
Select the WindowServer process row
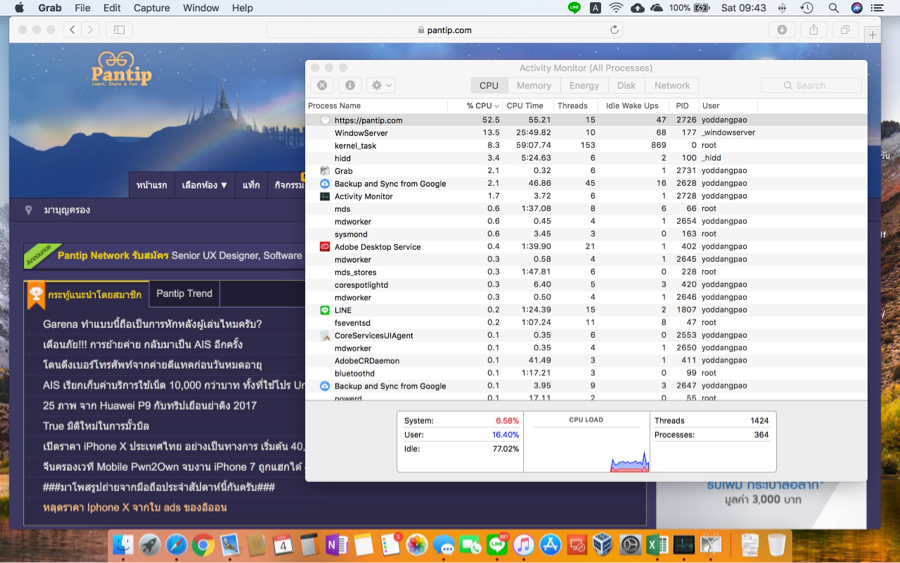point(586,133)
